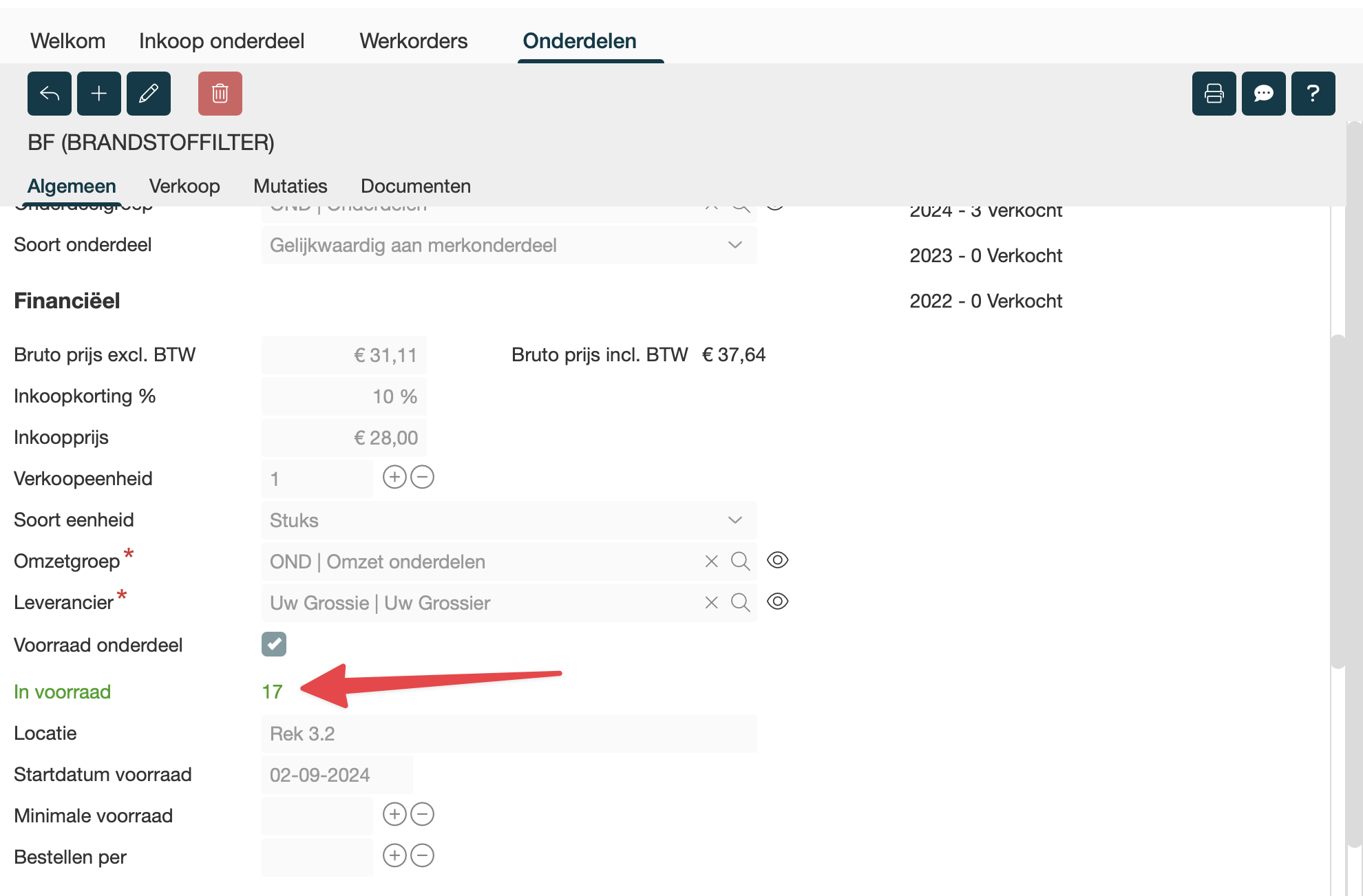1363x896 pixels.
Task: Click the question mark help button
Action: tap(1313, 94)
